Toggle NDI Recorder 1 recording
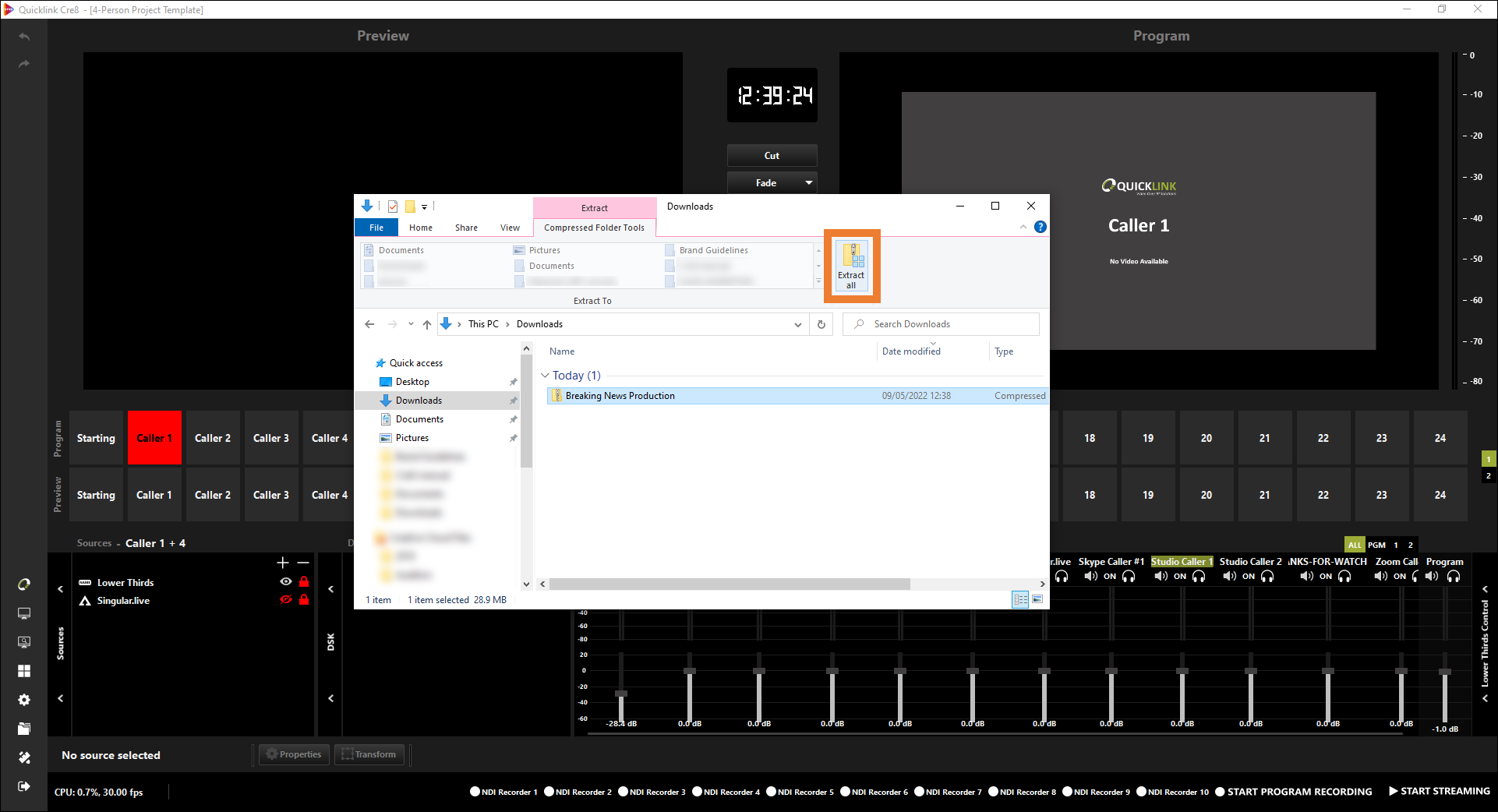The width and height of the screenshot is (1498, 812). pyautogui.click(x=475, y=792)
